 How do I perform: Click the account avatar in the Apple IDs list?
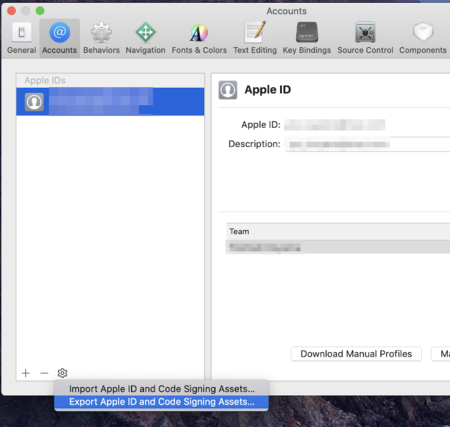[34, 102]
